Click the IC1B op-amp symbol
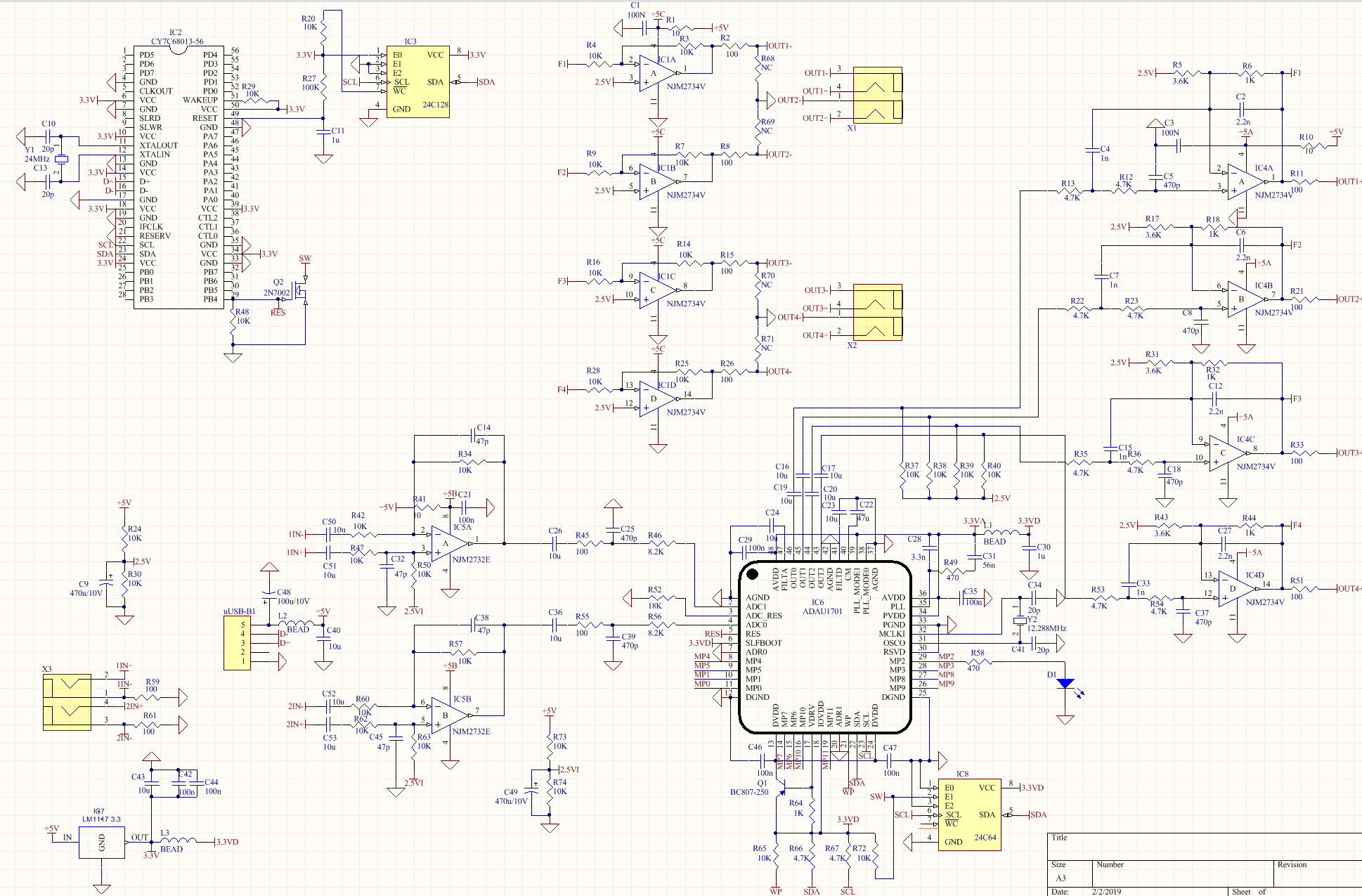This screenshot has width=1362, height=896. (x=659, y=181)
